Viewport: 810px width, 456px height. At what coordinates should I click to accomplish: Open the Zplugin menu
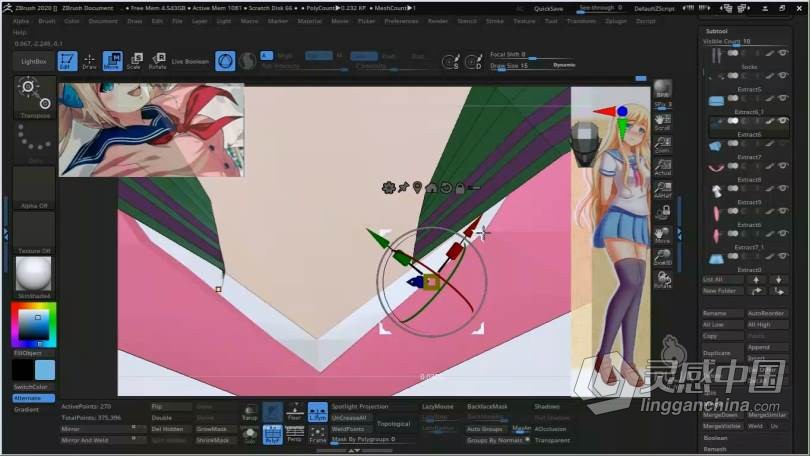pyautogui.click(x=616, y=21)
